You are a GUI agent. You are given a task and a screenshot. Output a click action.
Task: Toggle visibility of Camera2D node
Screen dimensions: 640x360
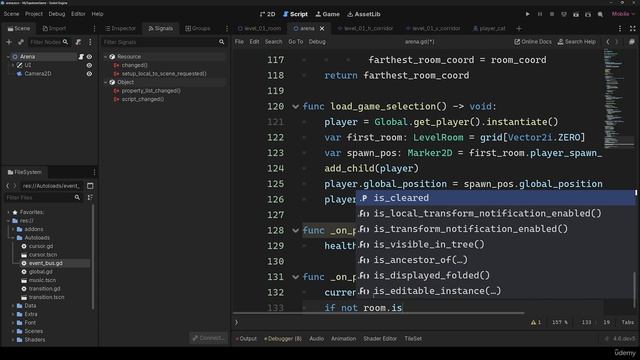(x=89, y=74)
